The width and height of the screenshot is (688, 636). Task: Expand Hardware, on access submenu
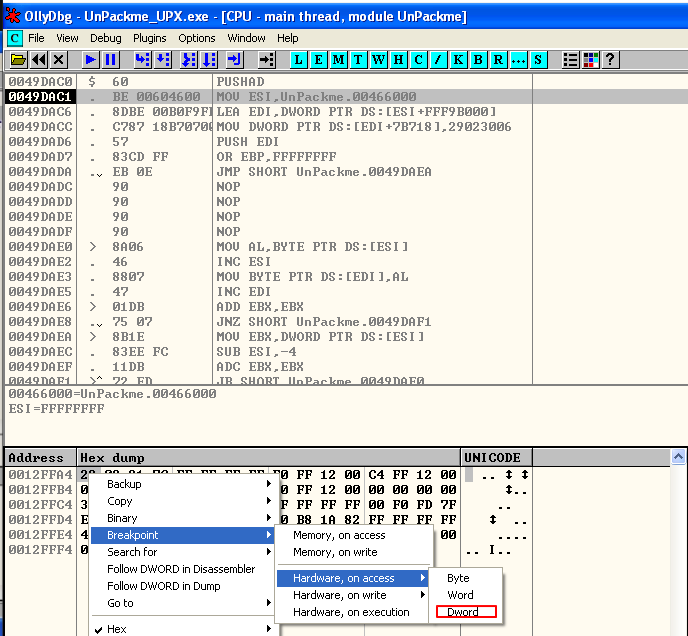click(353, 579)
